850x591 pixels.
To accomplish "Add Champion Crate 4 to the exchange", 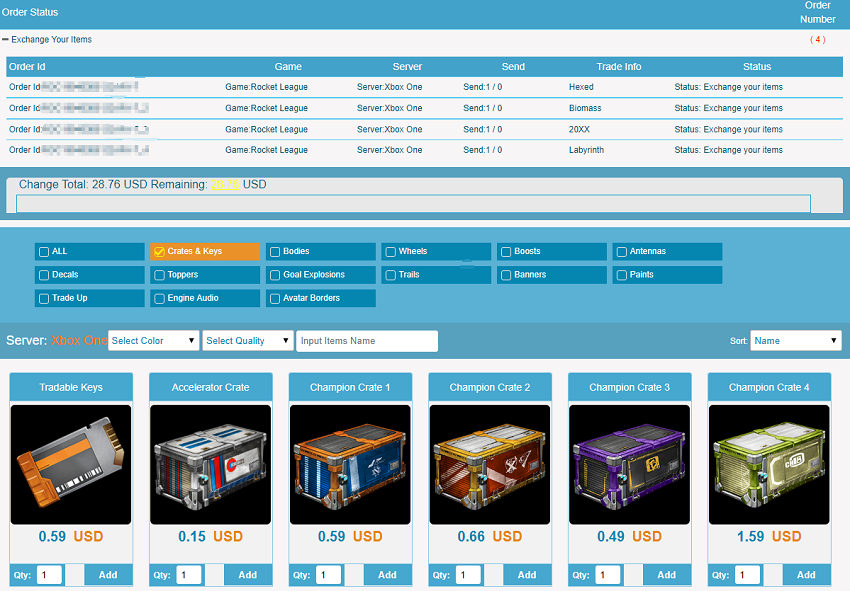I will point(806,575).
